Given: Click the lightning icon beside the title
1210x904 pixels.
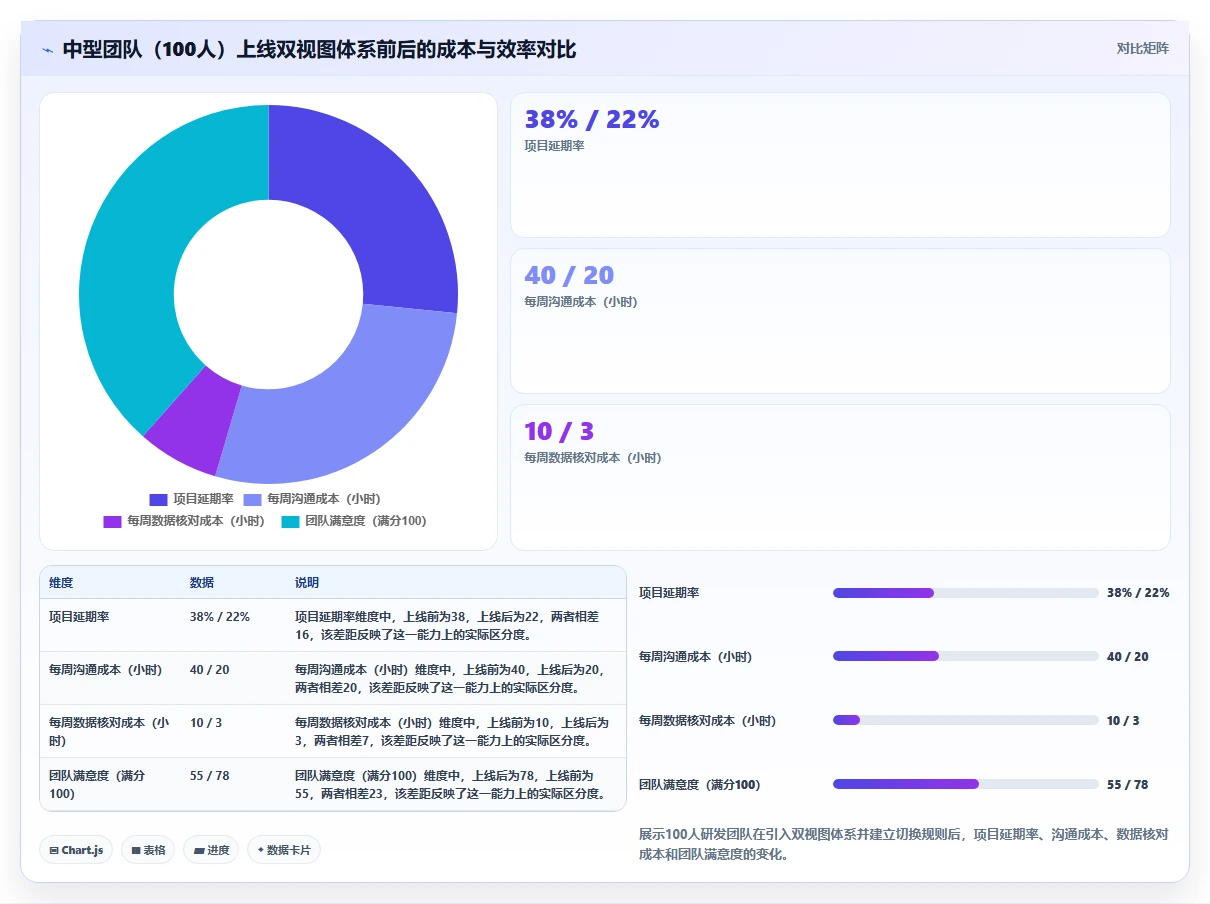Looking at the screenshot, I should click(48, 50).
